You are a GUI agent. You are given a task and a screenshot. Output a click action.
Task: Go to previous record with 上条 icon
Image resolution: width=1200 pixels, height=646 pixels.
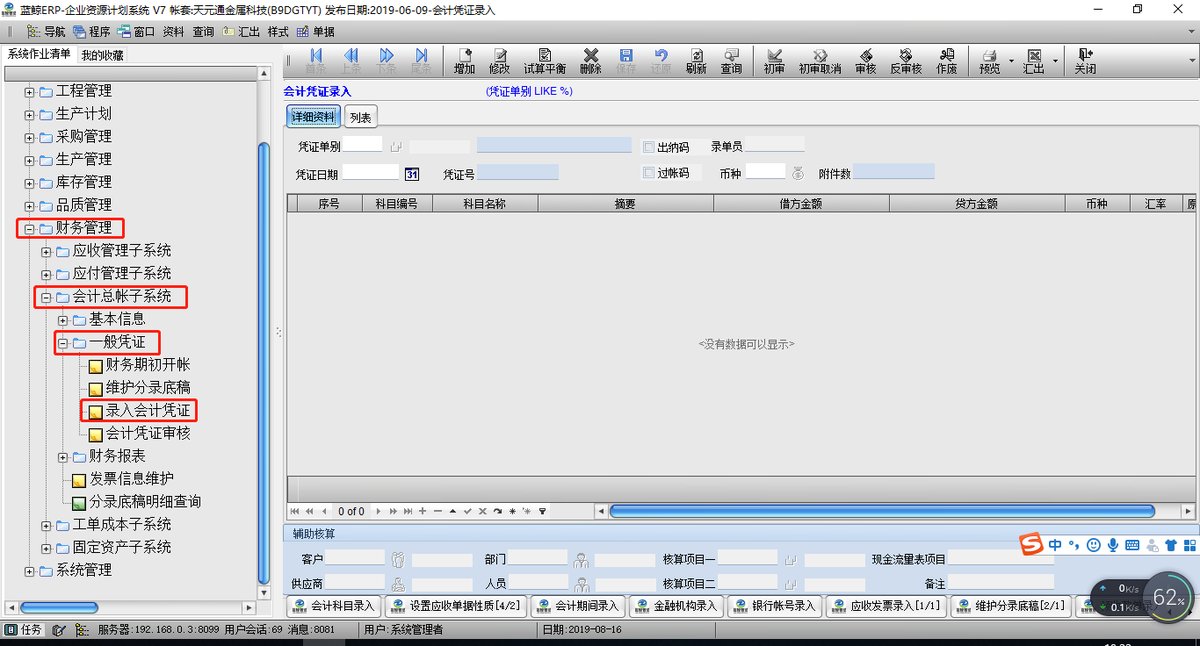click(351, 61)
